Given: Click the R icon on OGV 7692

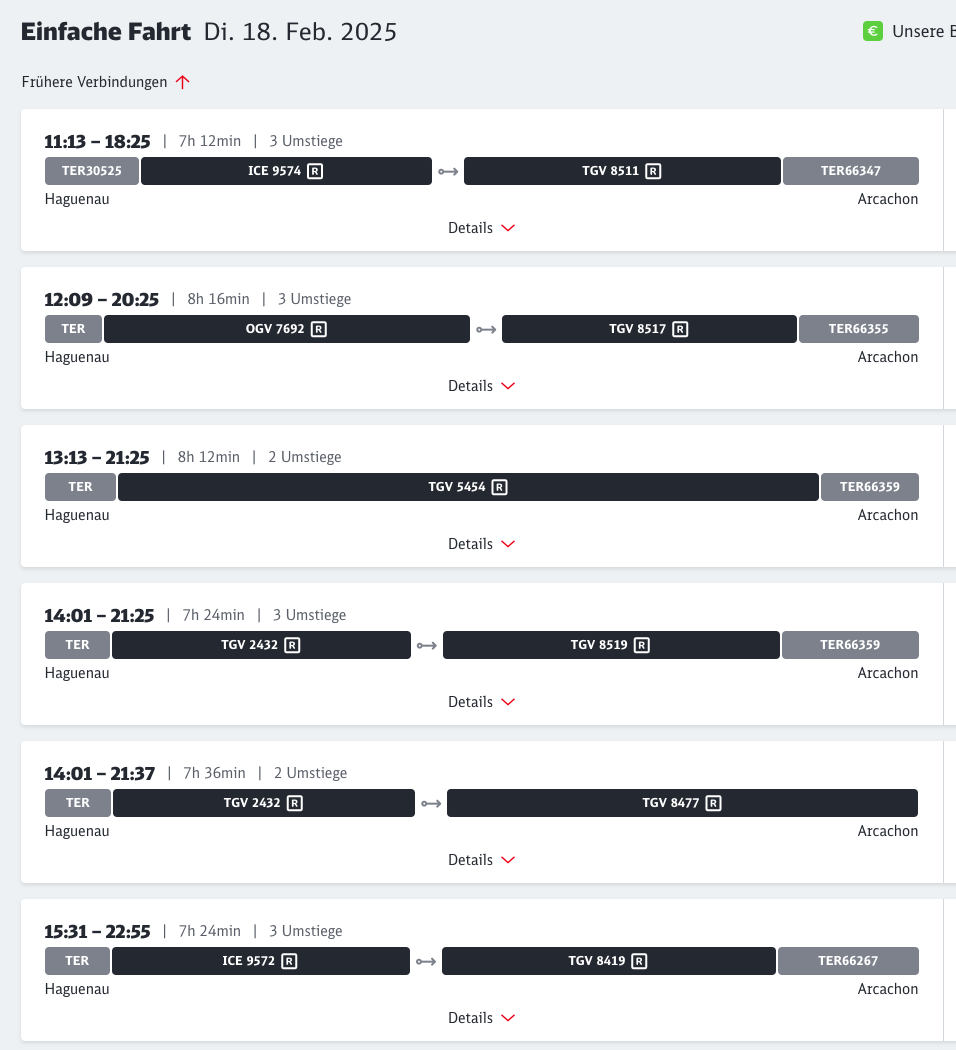Looking at the screenshot, I should pyautogui.click(x=318, y=329).
